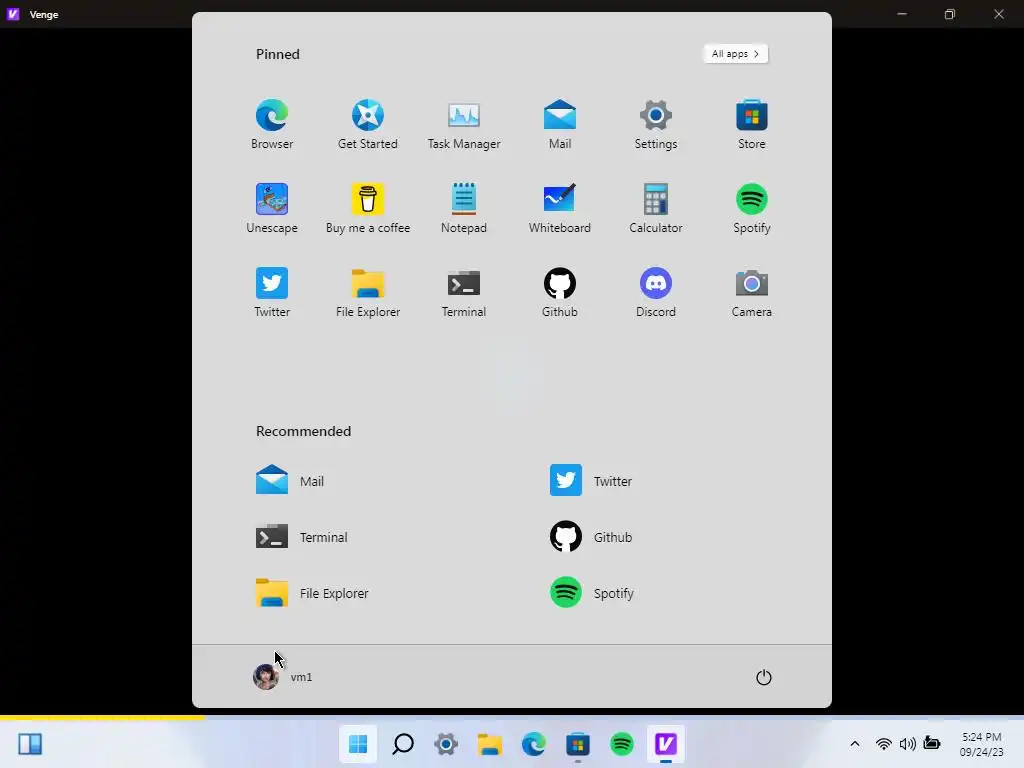
Task: Open the widgets panel on taskbar
Action: coord(30,744)
